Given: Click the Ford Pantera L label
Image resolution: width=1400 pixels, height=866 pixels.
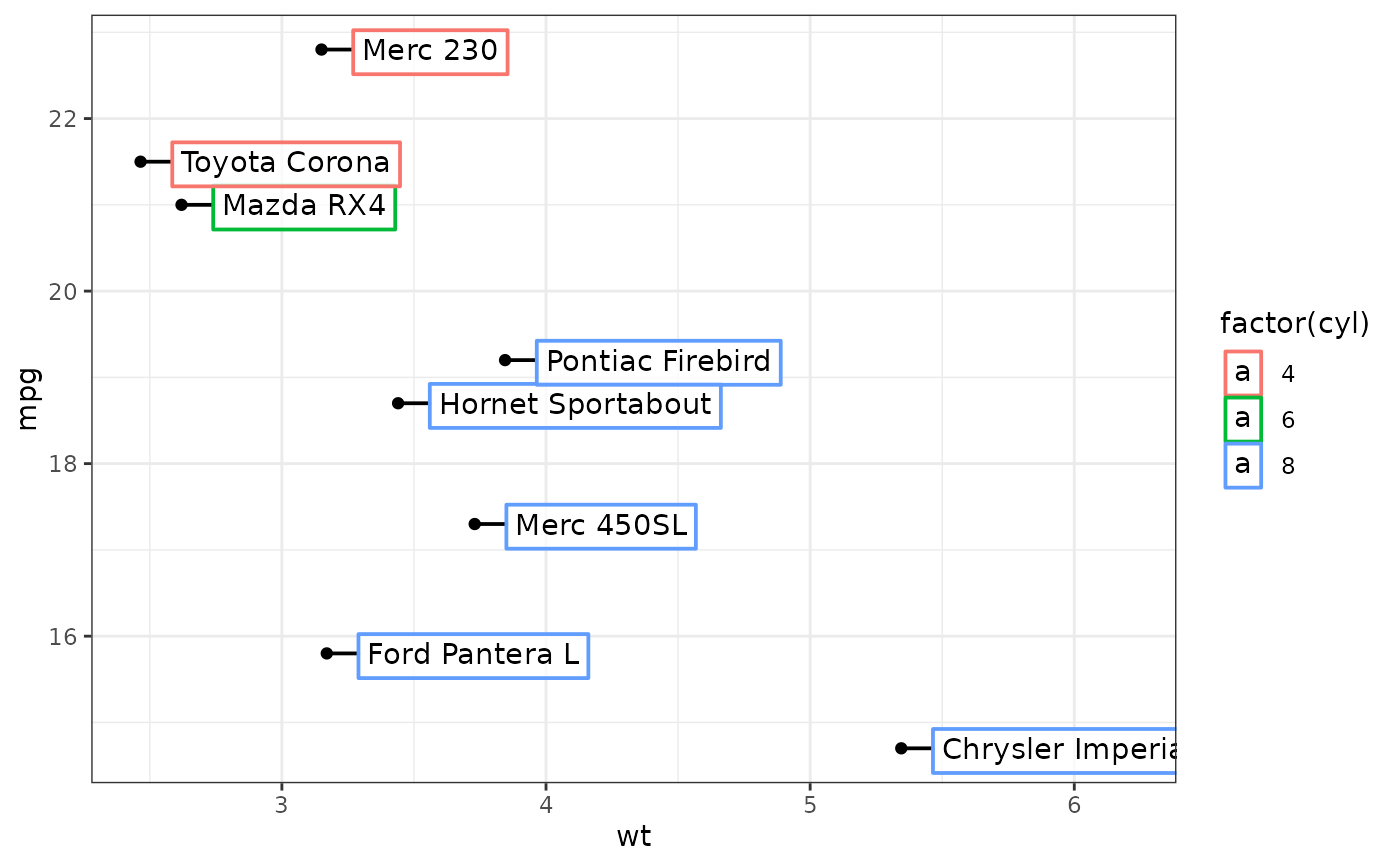Looking at the screenshot, I should 473,655.
